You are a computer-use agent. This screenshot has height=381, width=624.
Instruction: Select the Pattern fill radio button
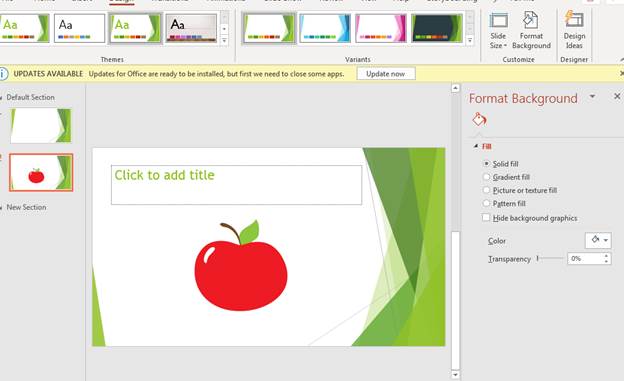486,203
